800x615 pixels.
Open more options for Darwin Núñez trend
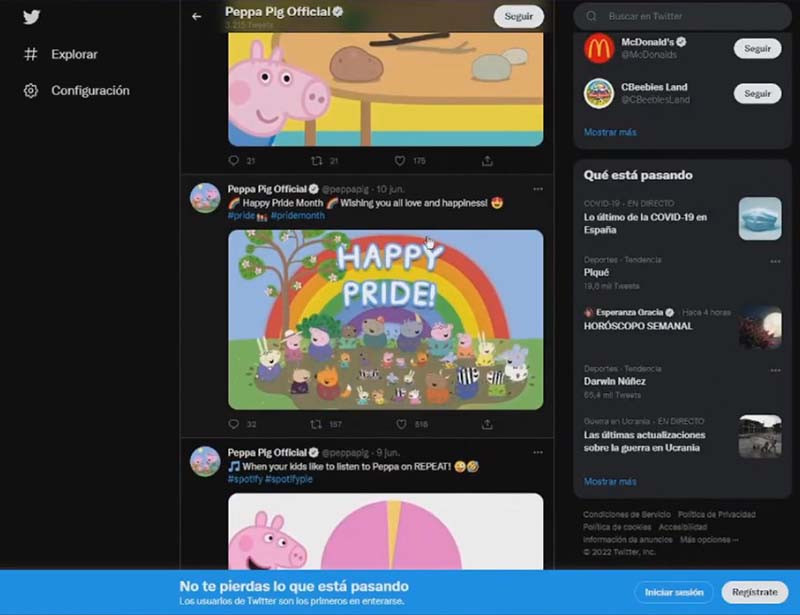click(x=775, y=371)
